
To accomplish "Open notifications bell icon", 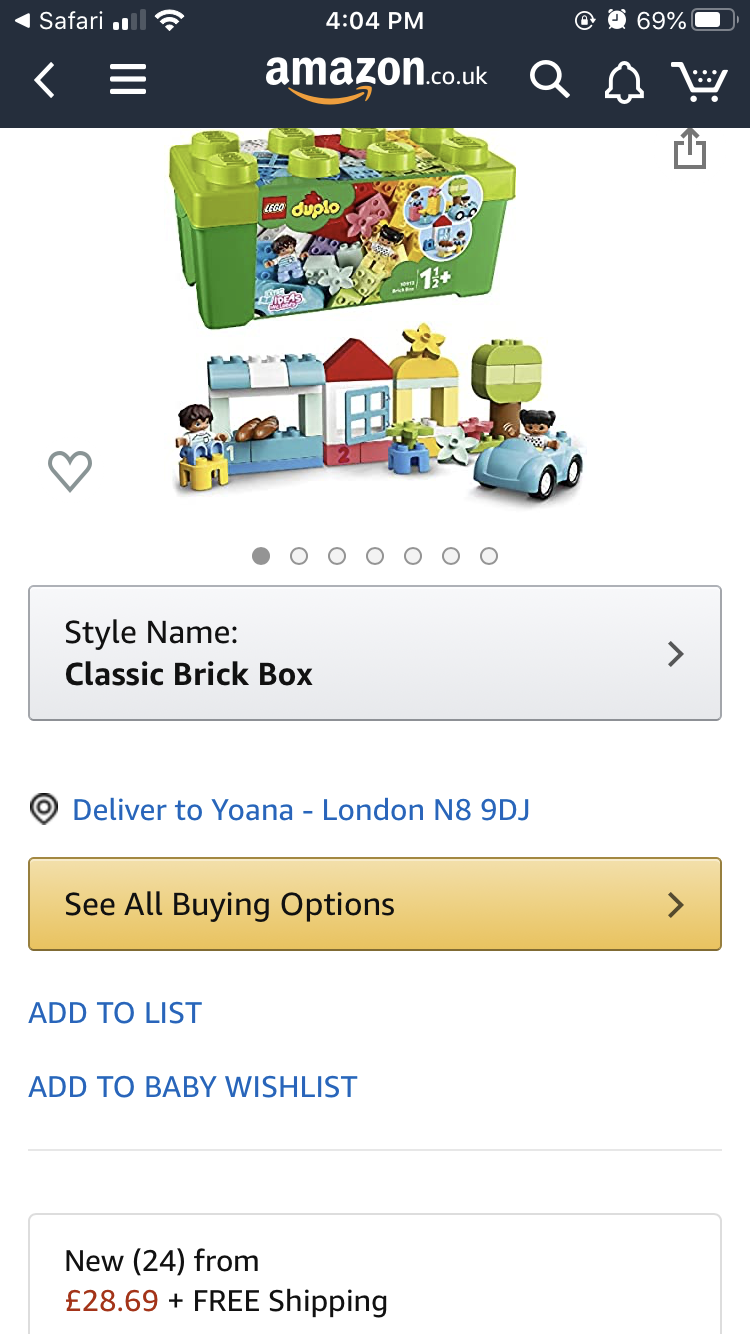I will 624,81.
